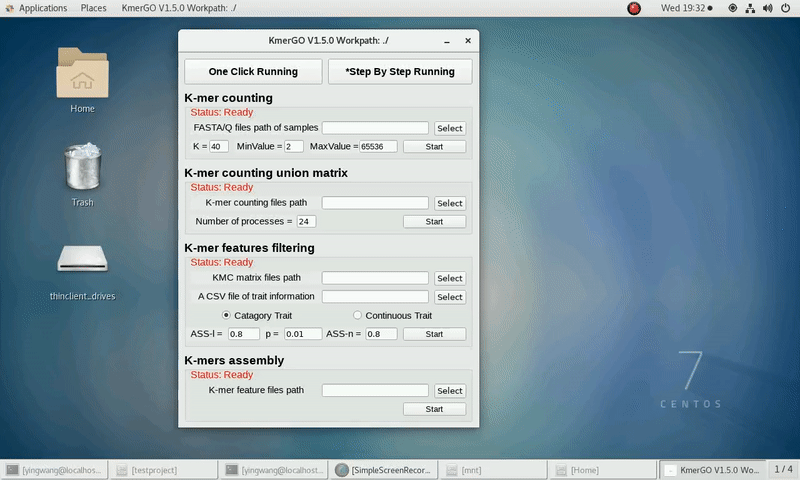Image resolution: width=800 pixels, height=480 pixels.
Task: Open the Places menu
Action: 93,8
